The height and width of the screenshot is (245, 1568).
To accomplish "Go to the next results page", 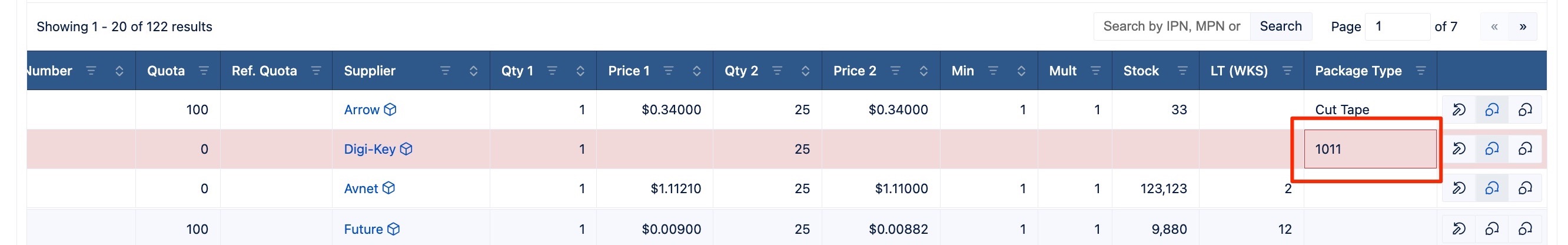I will pos(1522,27).
